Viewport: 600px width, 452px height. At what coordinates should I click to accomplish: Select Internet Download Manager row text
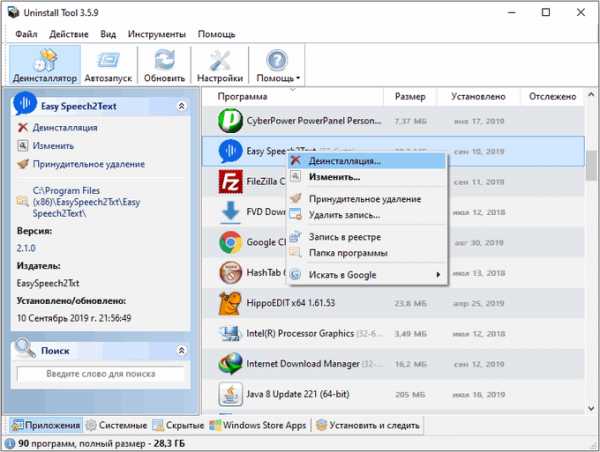(303, 364)
